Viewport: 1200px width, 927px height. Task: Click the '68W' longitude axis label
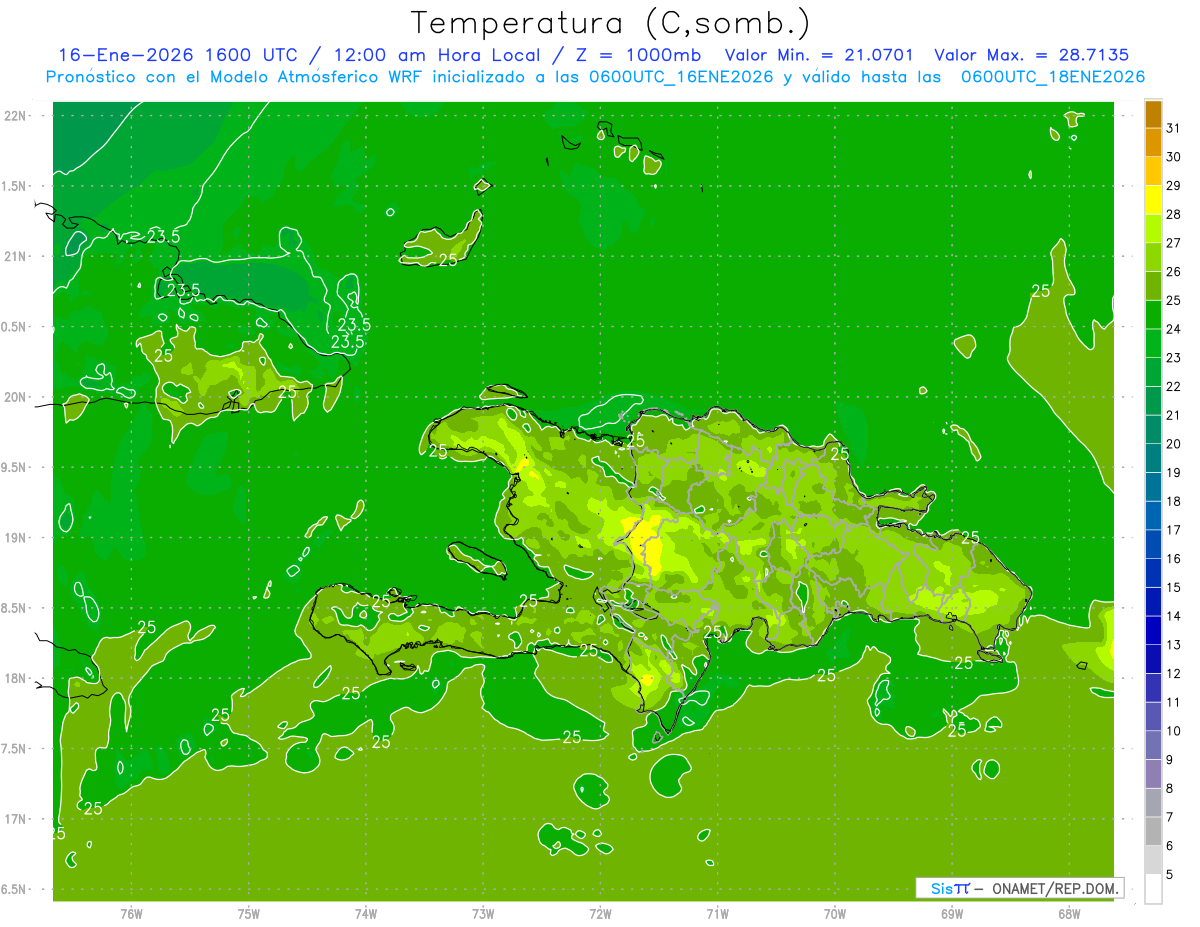click(1069, 914)
